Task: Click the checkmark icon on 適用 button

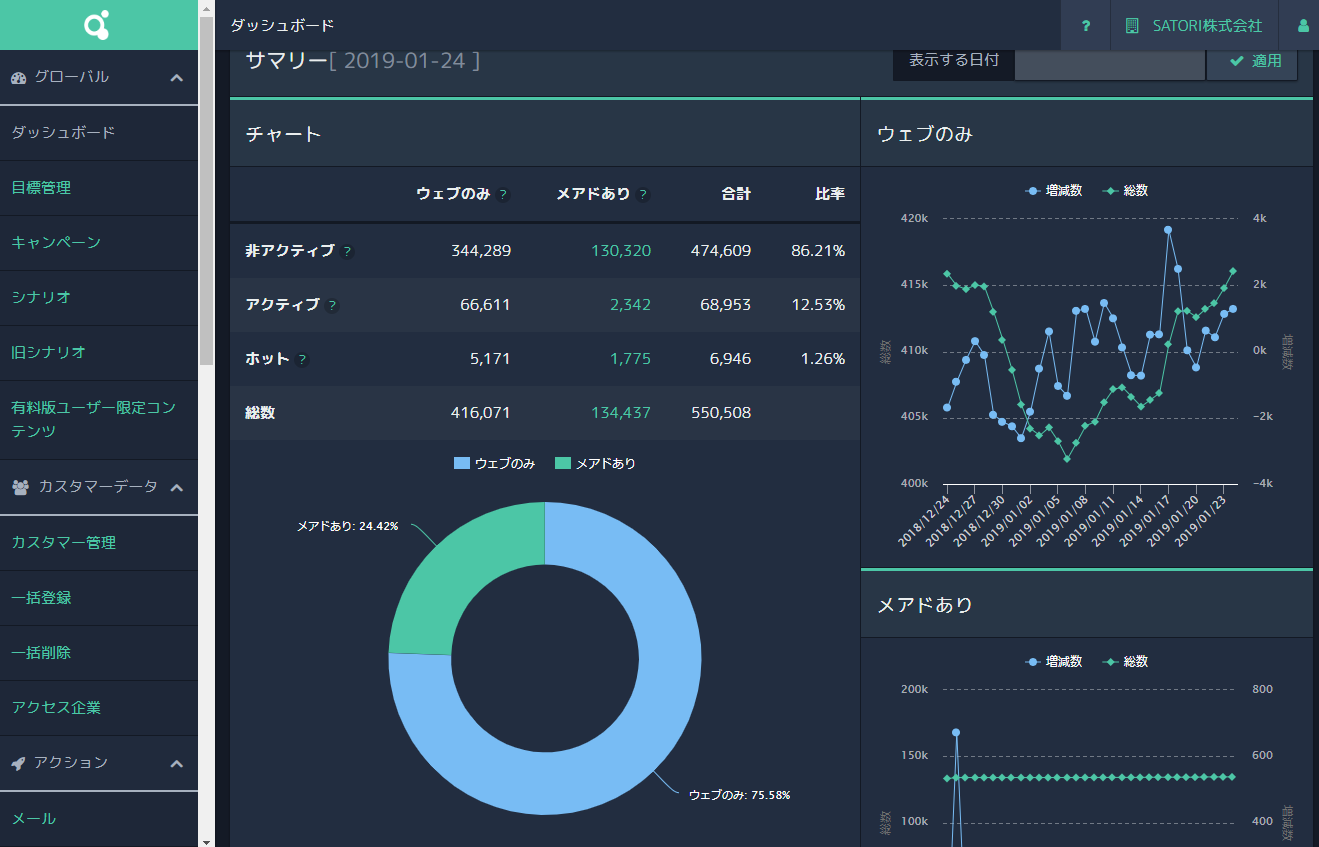Action: tap(1237, 61)
